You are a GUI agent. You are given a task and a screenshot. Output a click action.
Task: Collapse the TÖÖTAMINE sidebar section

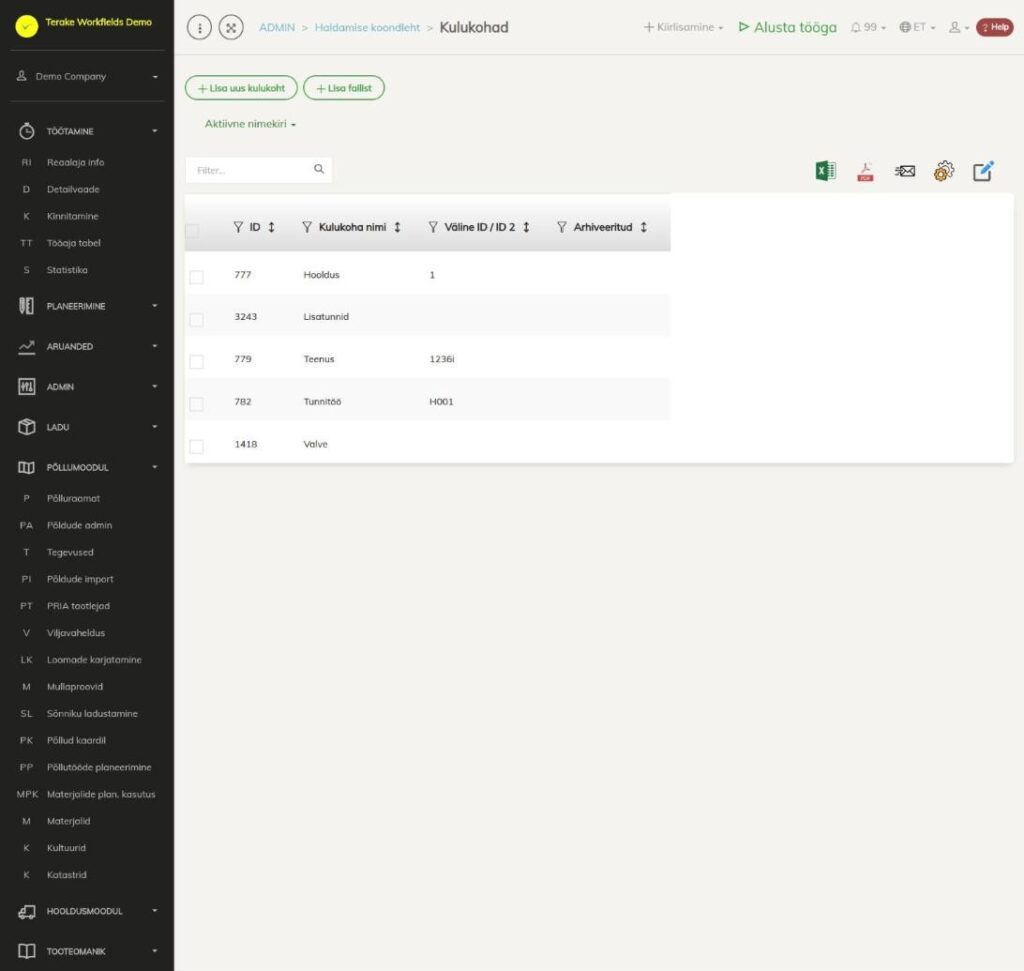(88, 131)
